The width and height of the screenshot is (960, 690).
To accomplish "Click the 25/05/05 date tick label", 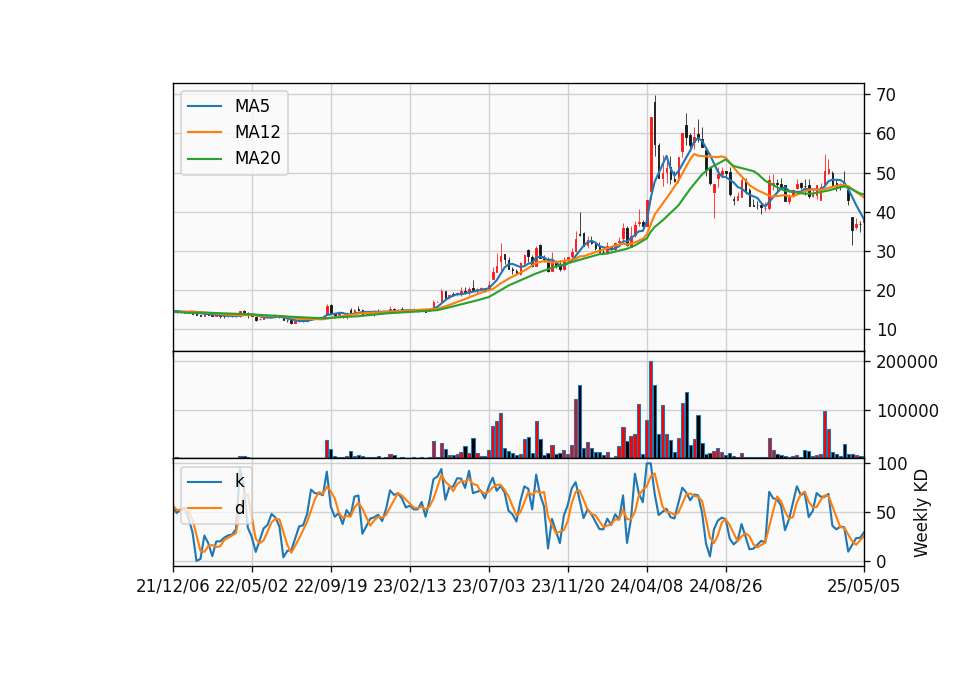I will (864, 586).
